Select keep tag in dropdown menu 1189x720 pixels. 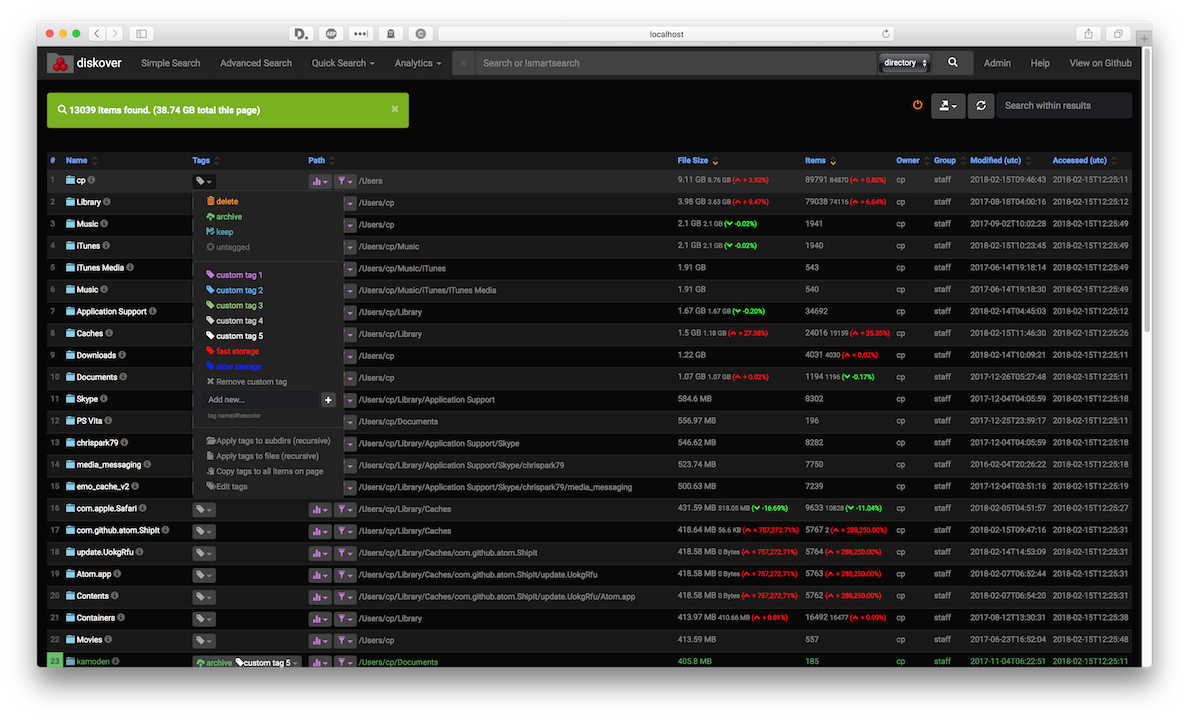tap(220, 232)
